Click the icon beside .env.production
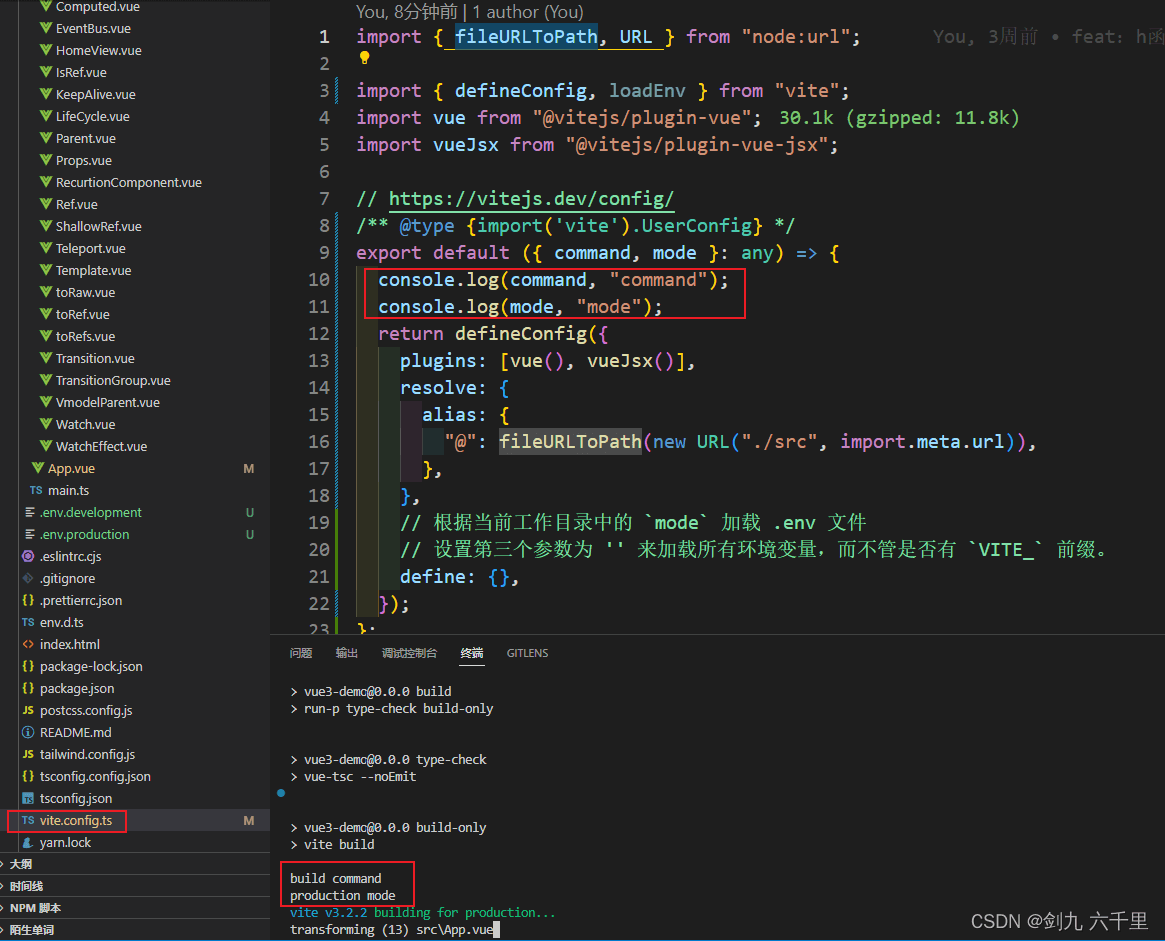Viewport: 1165px width, 941px height. point(29,534)
